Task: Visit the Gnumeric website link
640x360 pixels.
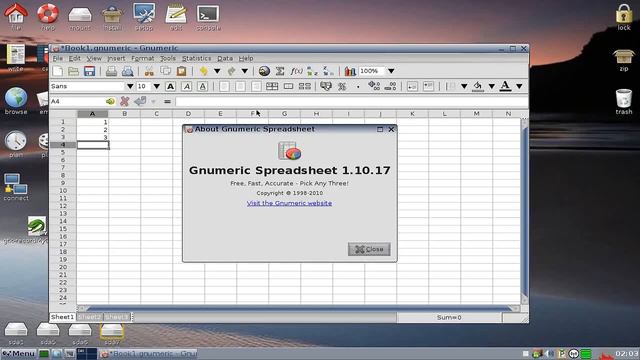Action: tap(289, 203)
